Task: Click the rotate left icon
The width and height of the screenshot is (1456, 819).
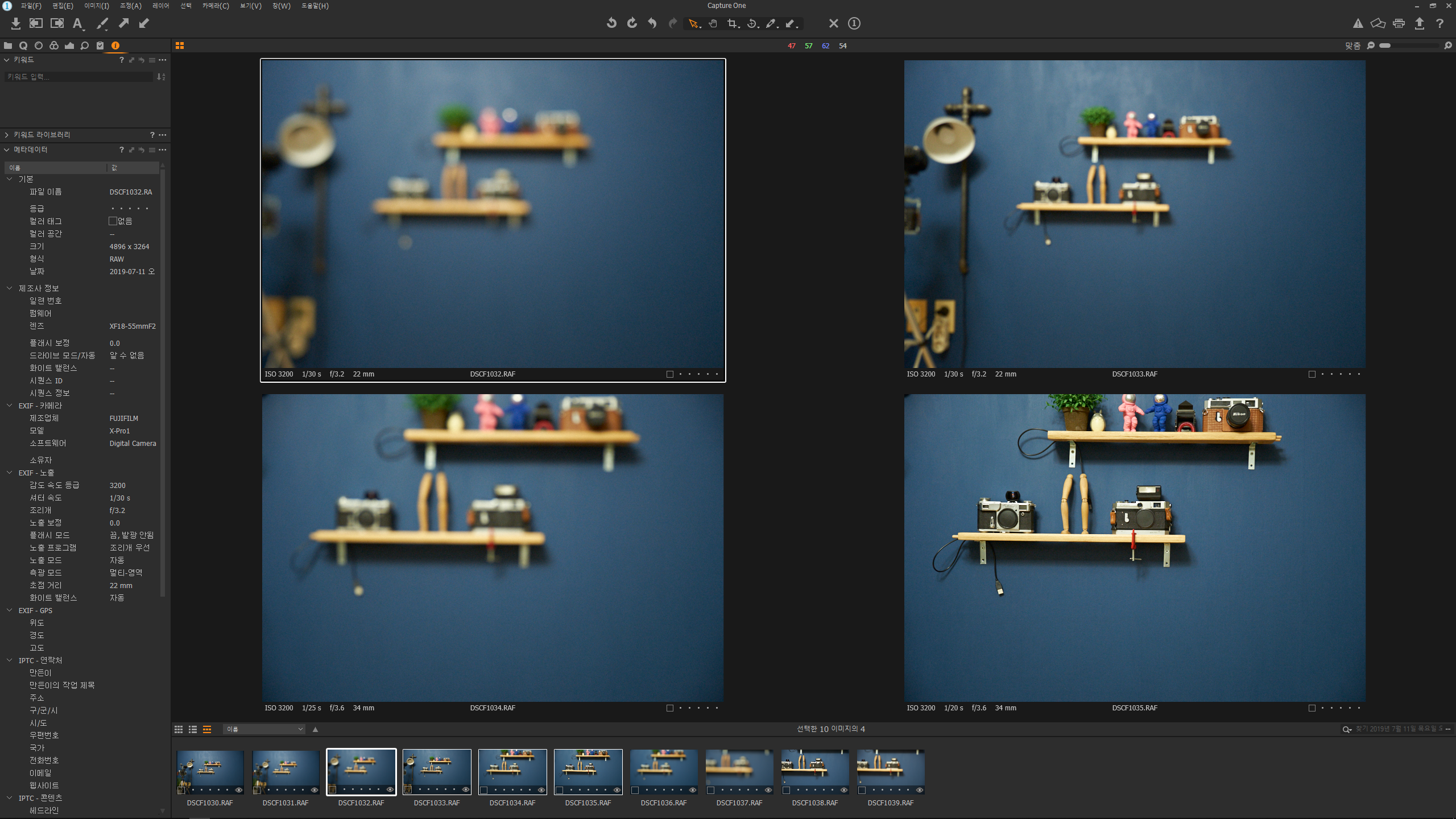Action: (611, 23)
